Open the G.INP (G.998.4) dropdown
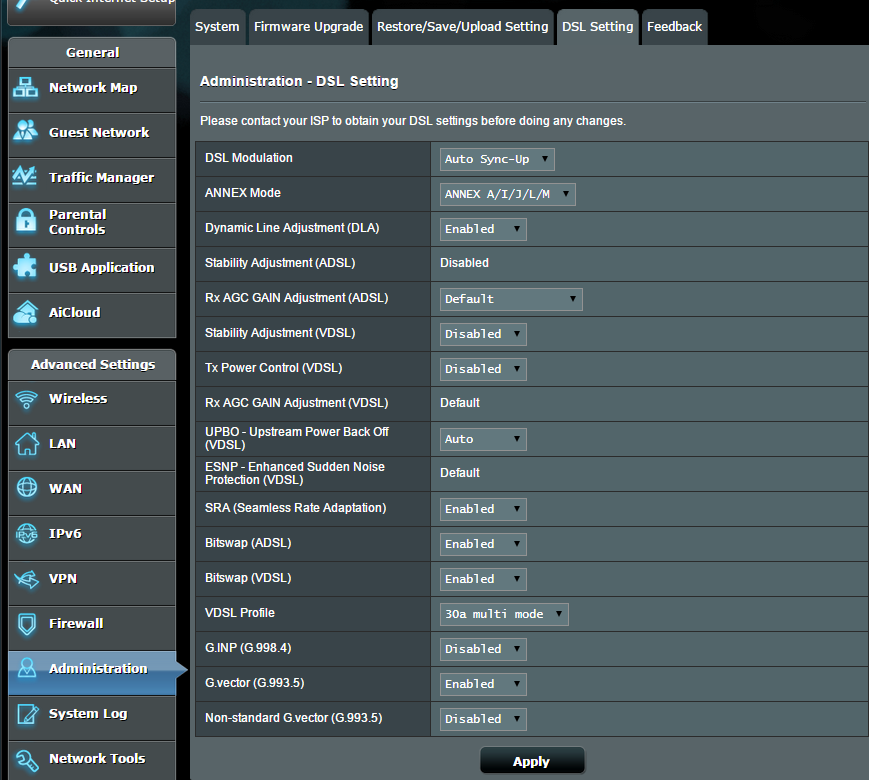869x780 pixels. pyautogui.click(x=483, y=649)
